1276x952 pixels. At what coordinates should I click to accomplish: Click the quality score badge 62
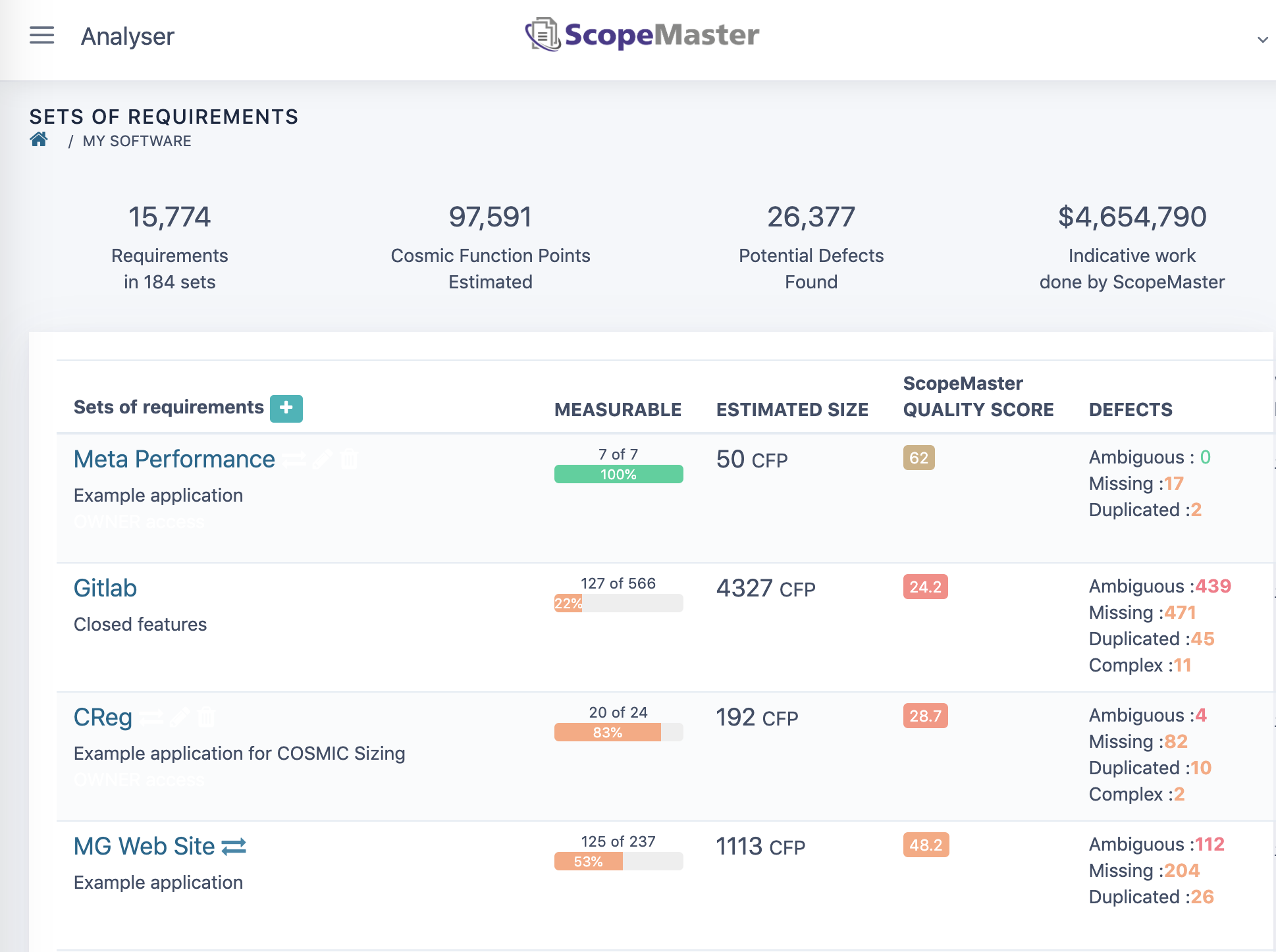[918, 458]
